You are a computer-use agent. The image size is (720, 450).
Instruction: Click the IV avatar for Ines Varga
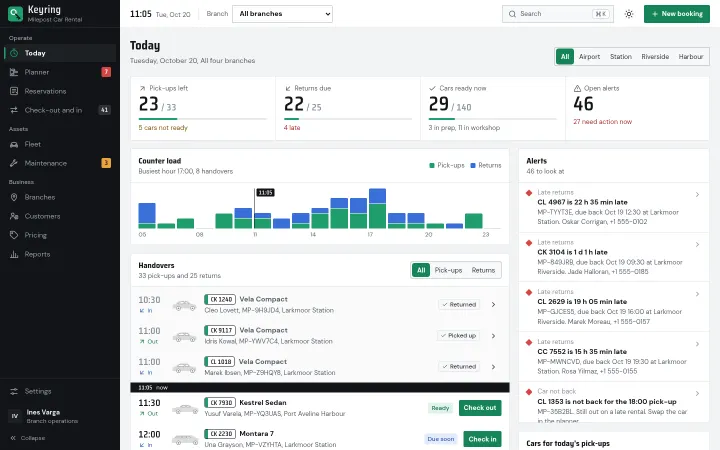point(15,416)
